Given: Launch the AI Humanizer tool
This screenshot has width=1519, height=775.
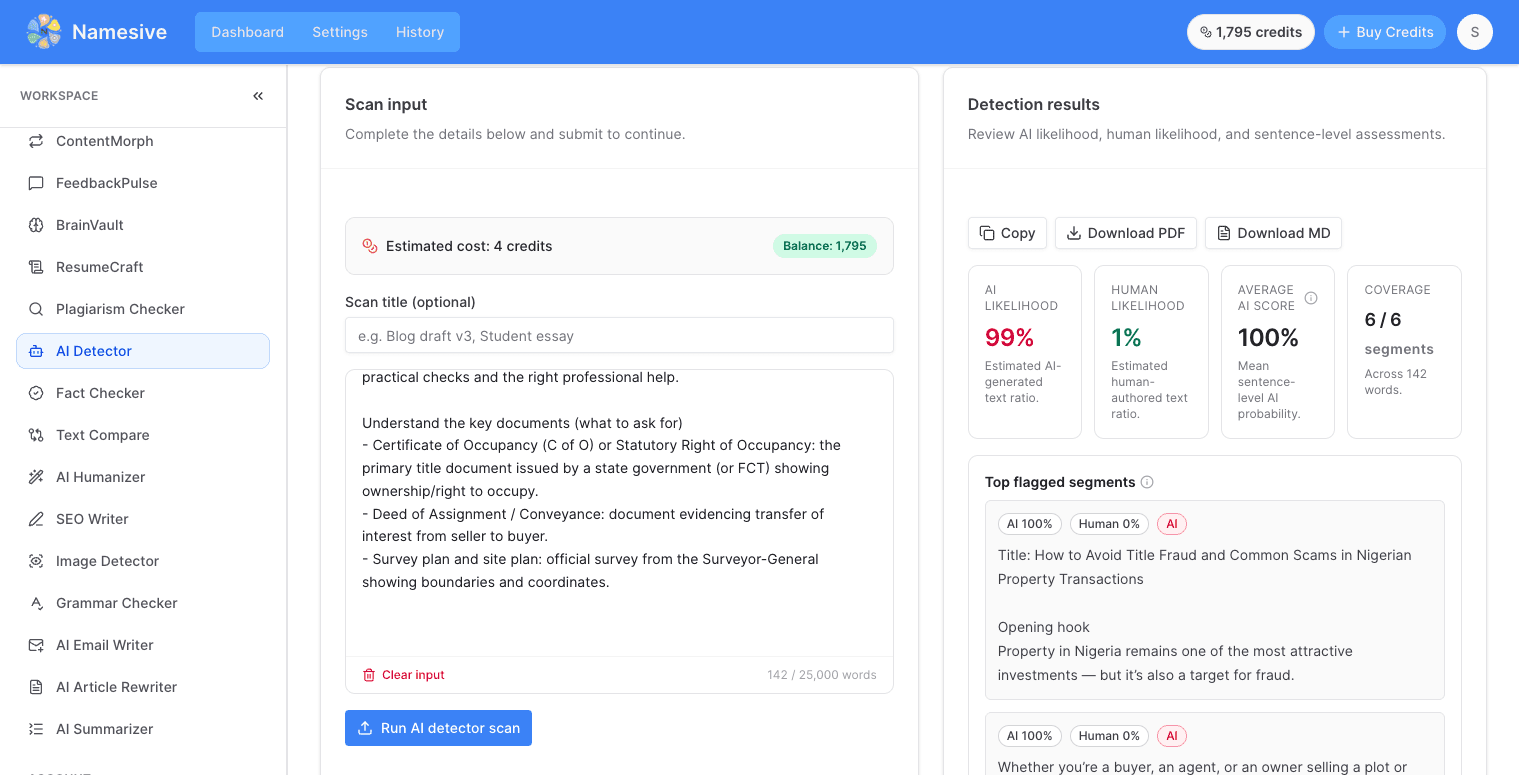Looking at the screenshot, I should pos(143,477).
